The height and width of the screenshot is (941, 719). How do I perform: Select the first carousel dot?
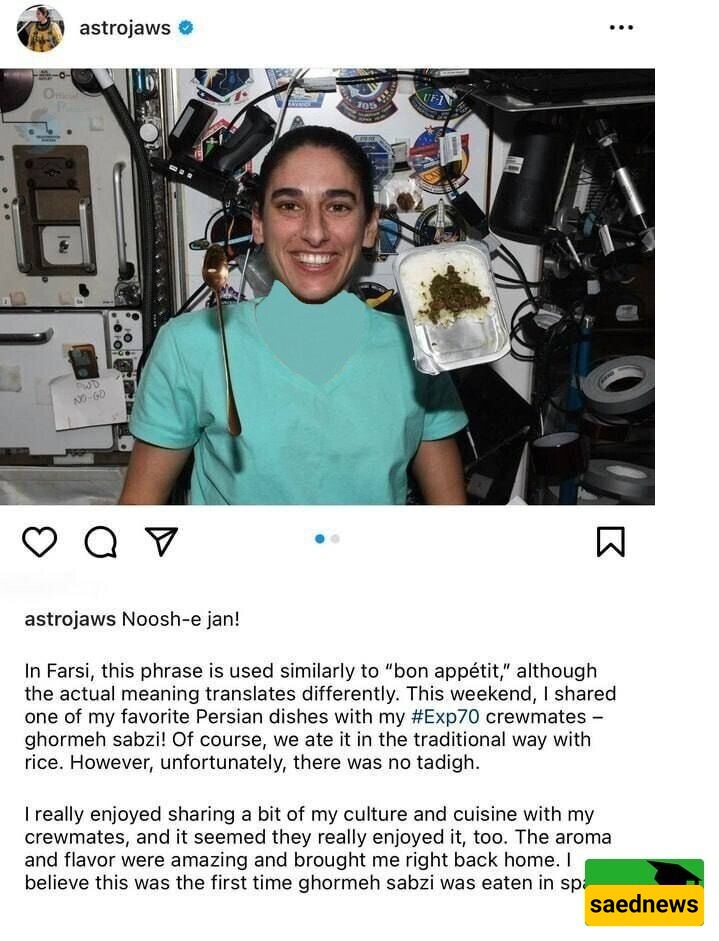pyautogui.click(x=319, y=539)
